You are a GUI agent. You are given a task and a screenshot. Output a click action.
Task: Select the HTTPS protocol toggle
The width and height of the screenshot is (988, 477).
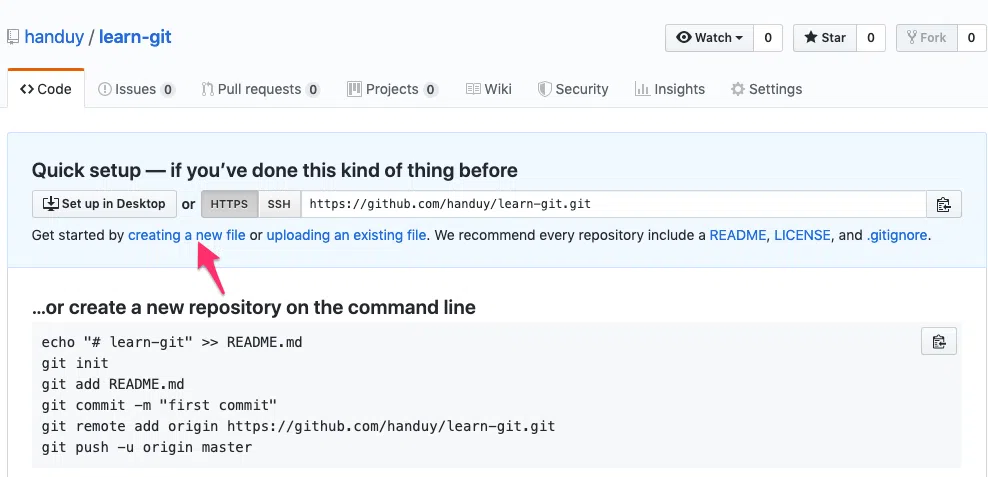point(229,204)
